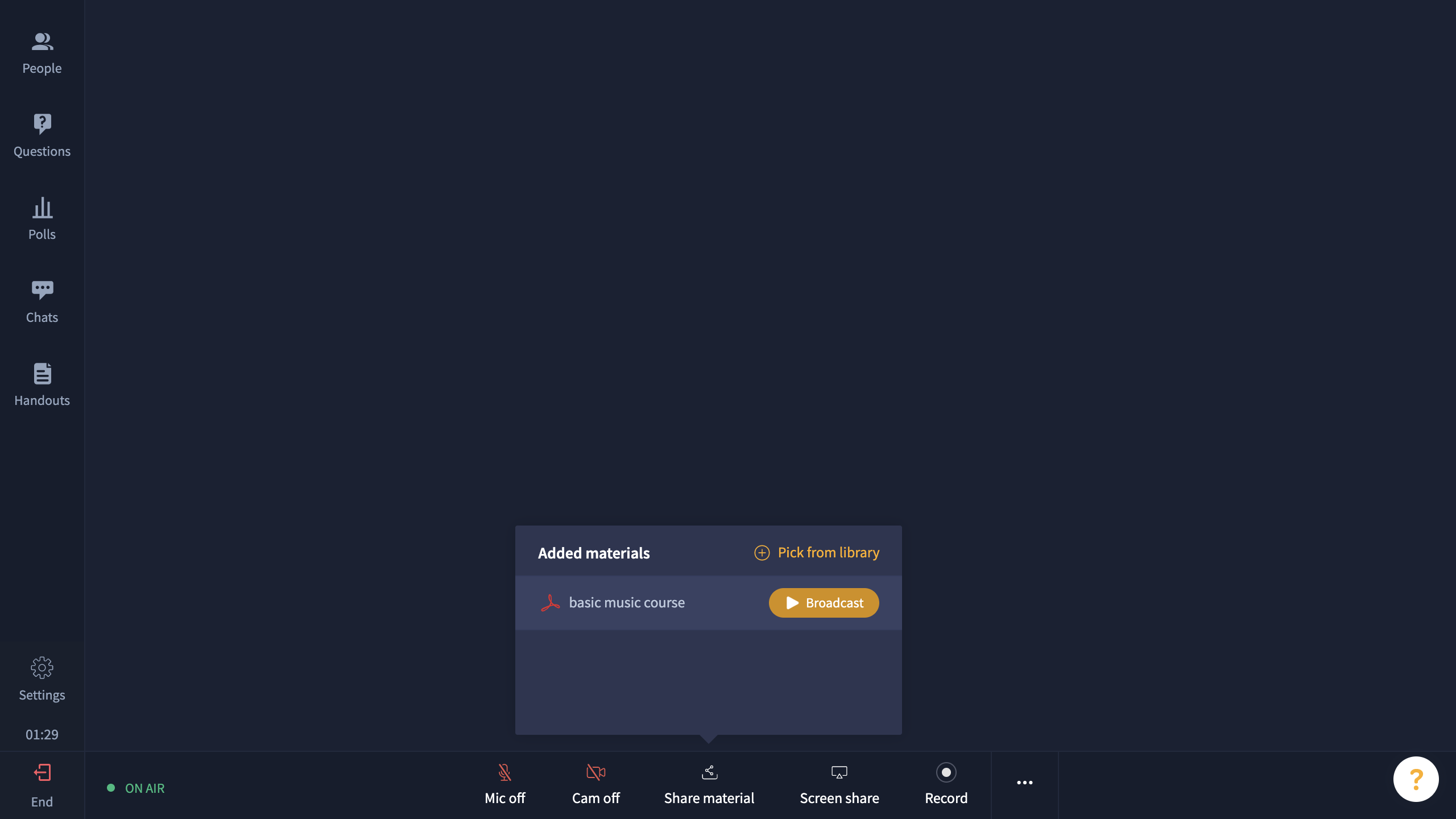The height and width of the screenshot is (819, 1456).
Task: Open the Handouts panel
Action: [42, 385]
